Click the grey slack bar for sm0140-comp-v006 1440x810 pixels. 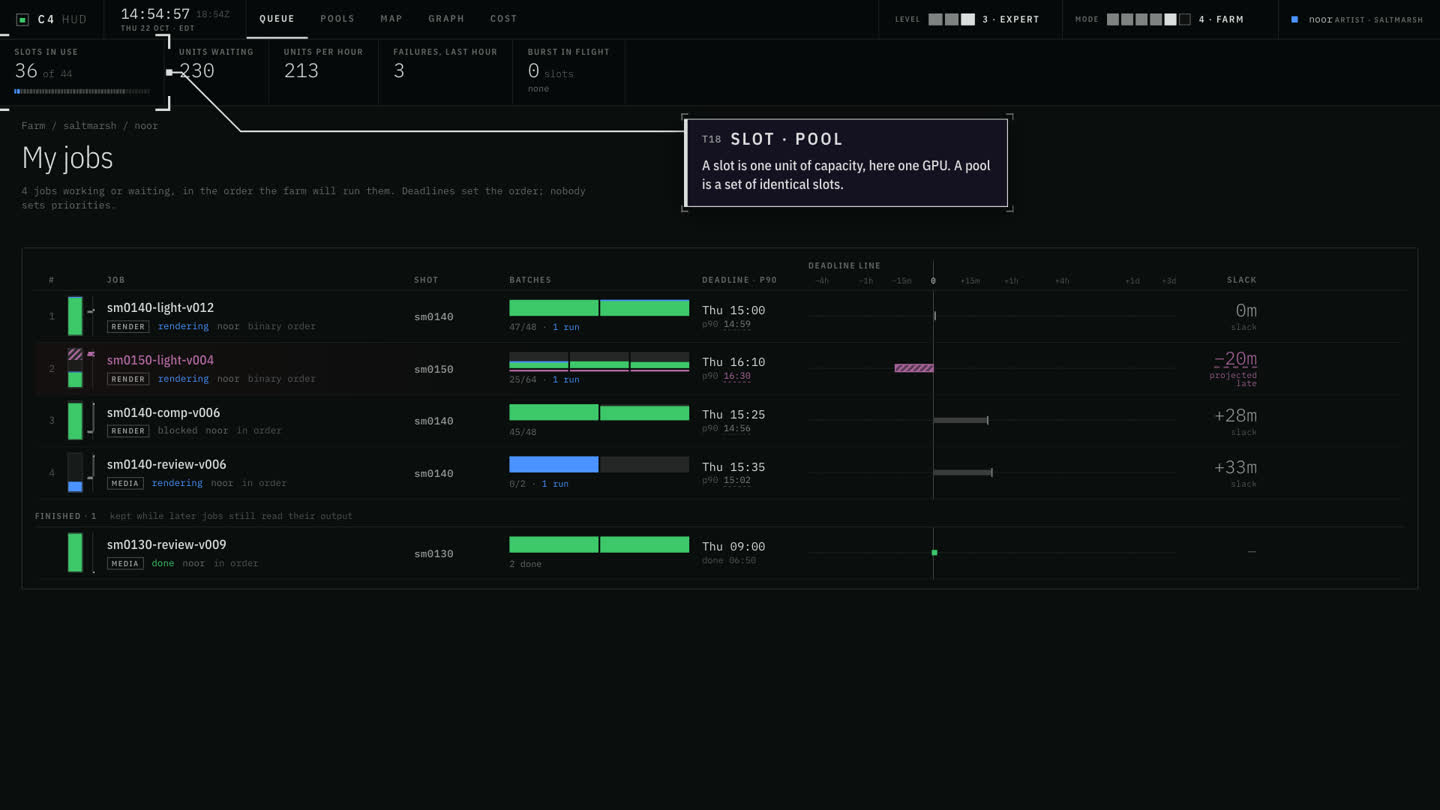pyautogui.click(x=961, y=420)
